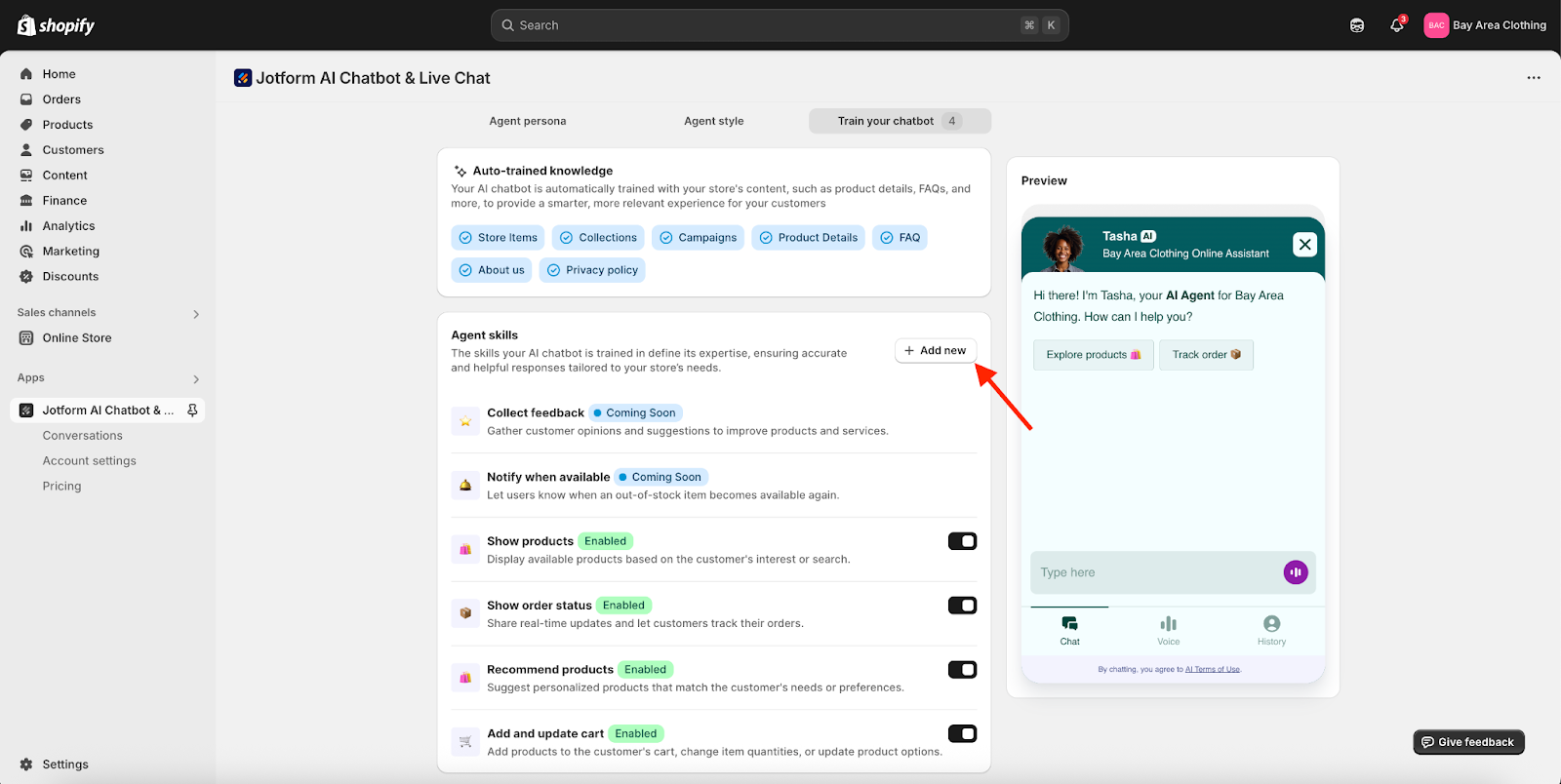Open the AI Terms of Use link
This screenshot has width=1561, height=784.
tap(1213, 670)
